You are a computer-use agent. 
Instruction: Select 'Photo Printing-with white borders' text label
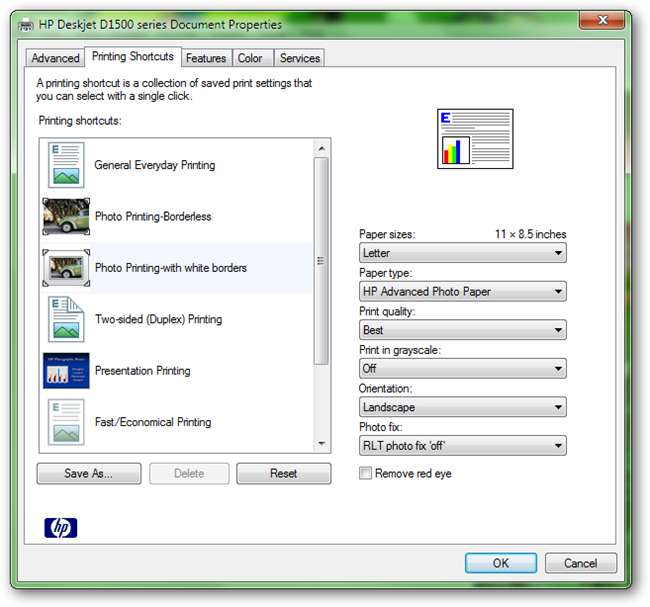point(171,268)
